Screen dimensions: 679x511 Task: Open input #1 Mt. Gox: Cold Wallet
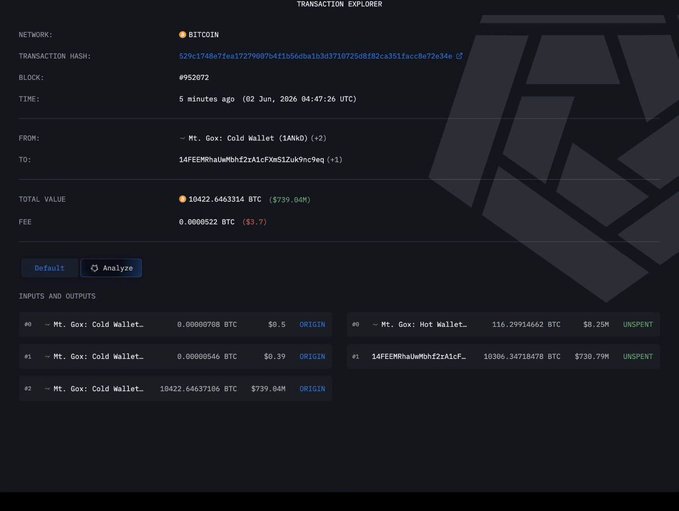tap(98, 356)
